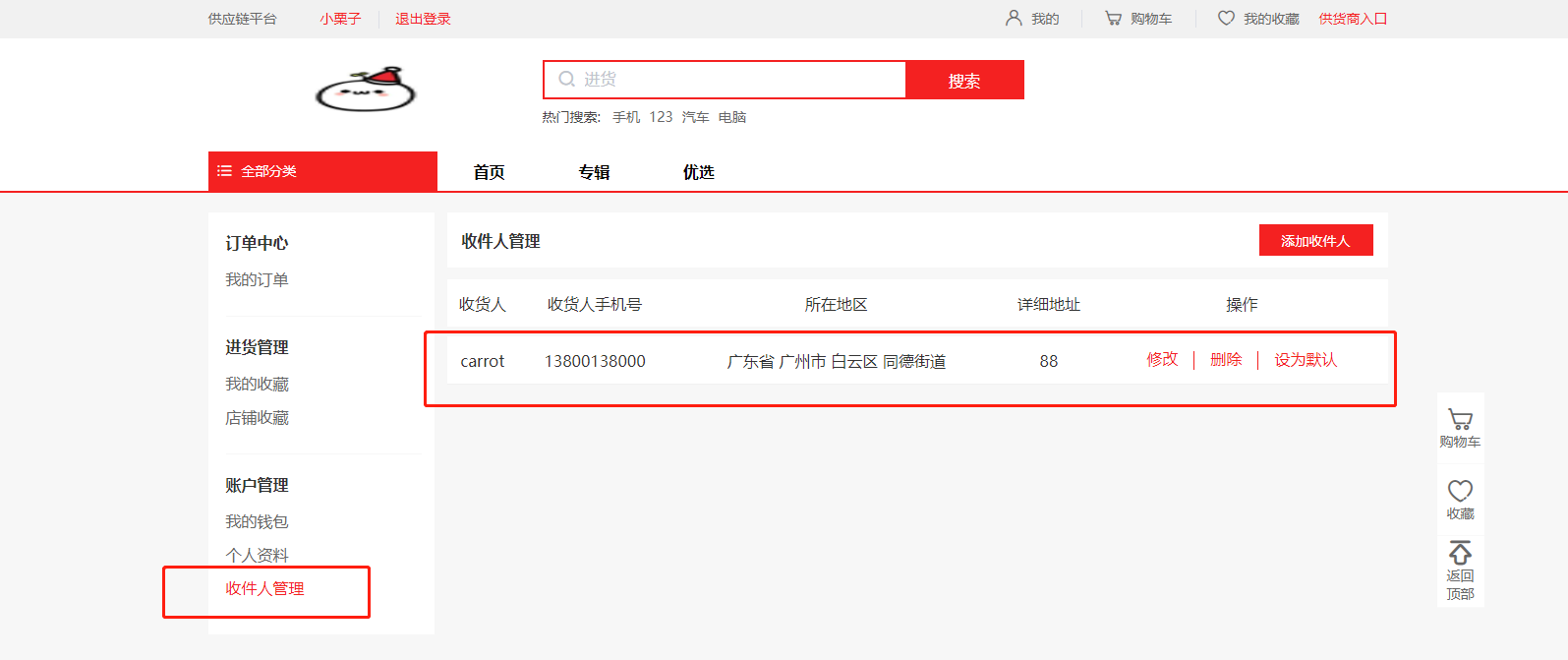
Task: Edit the carrot recipient via 修改
Action: [1162, 360]
